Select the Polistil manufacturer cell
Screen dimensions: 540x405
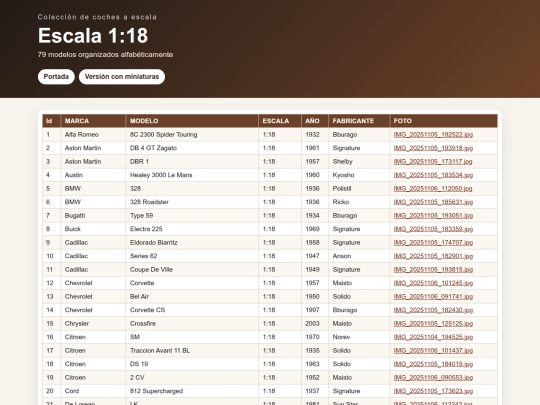tap(359, 189)
